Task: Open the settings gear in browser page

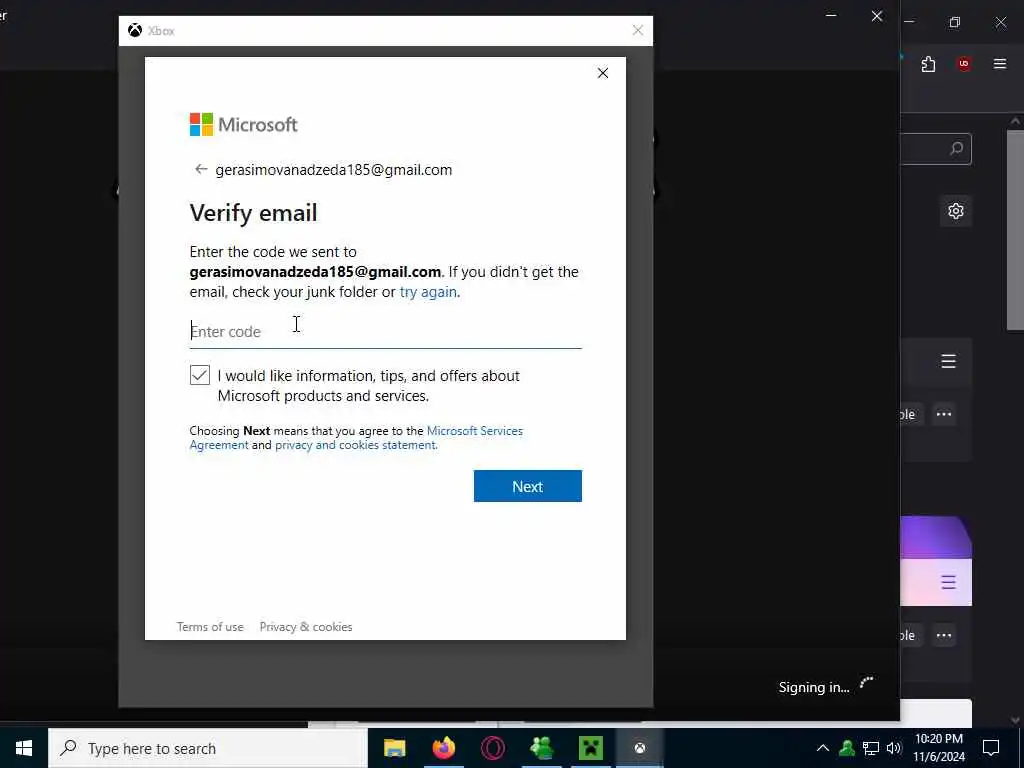Action: pyautogui.click(x=955, y=211)
